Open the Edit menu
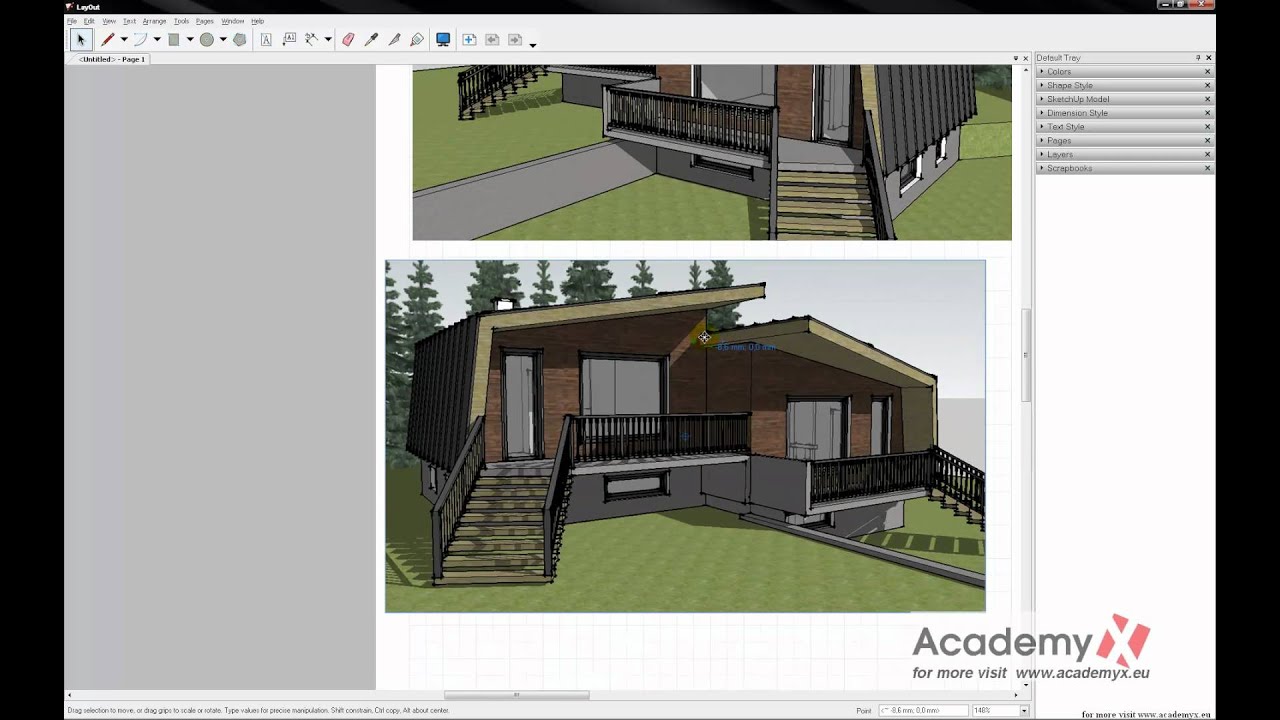 (89, 21)
